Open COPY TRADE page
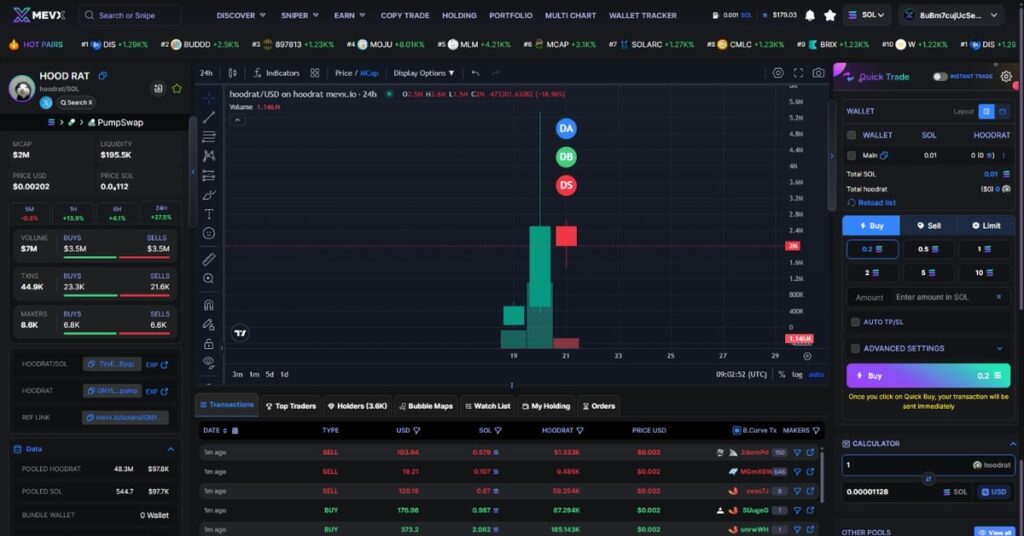Screen dimensions: 1024x536 point(405,15)
